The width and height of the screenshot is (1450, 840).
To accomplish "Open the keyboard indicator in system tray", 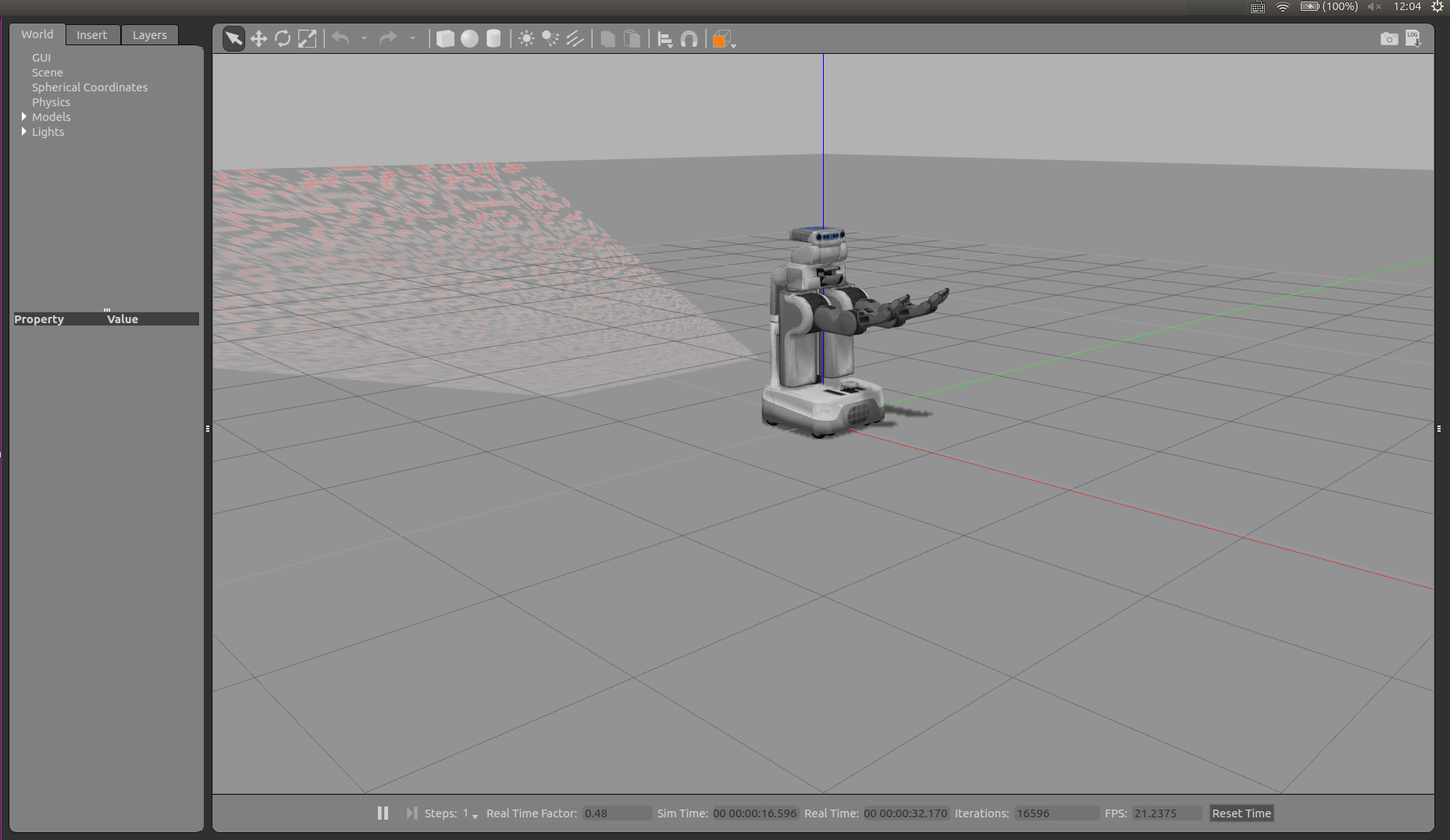I will click(1258, 7).
